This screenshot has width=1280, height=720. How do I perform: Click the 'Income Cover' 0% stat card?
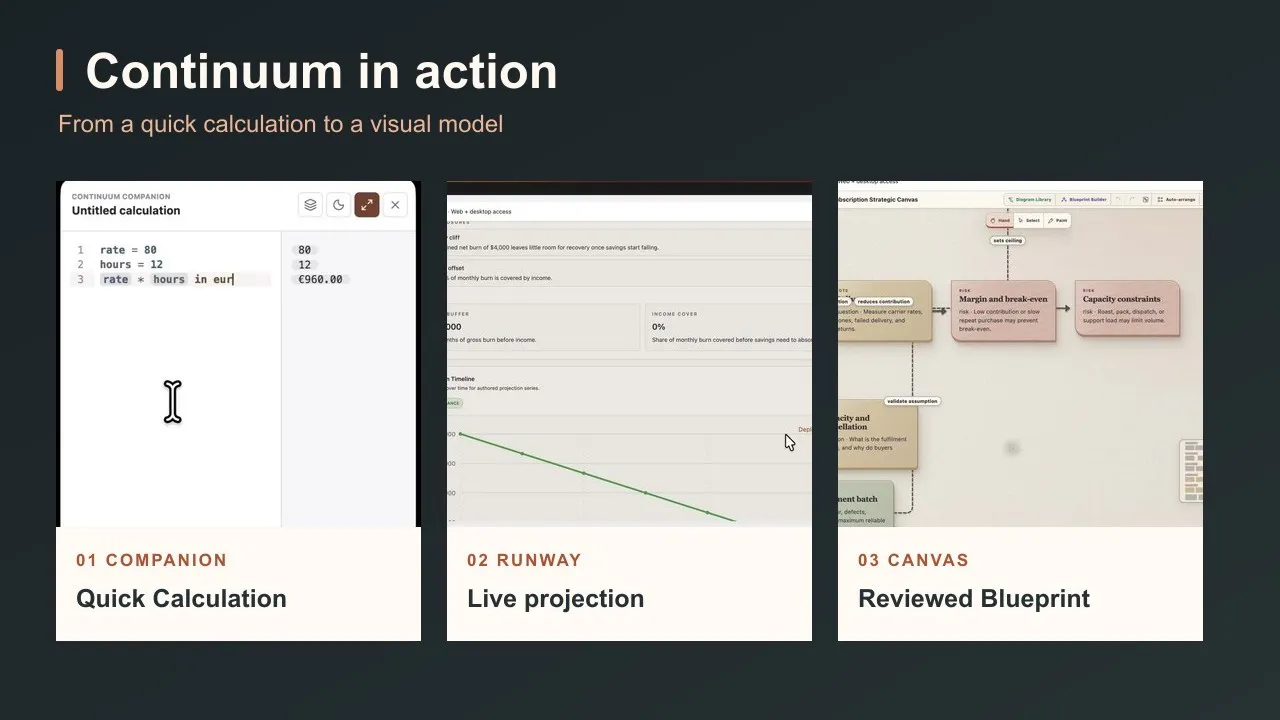[x=728, y=326]
